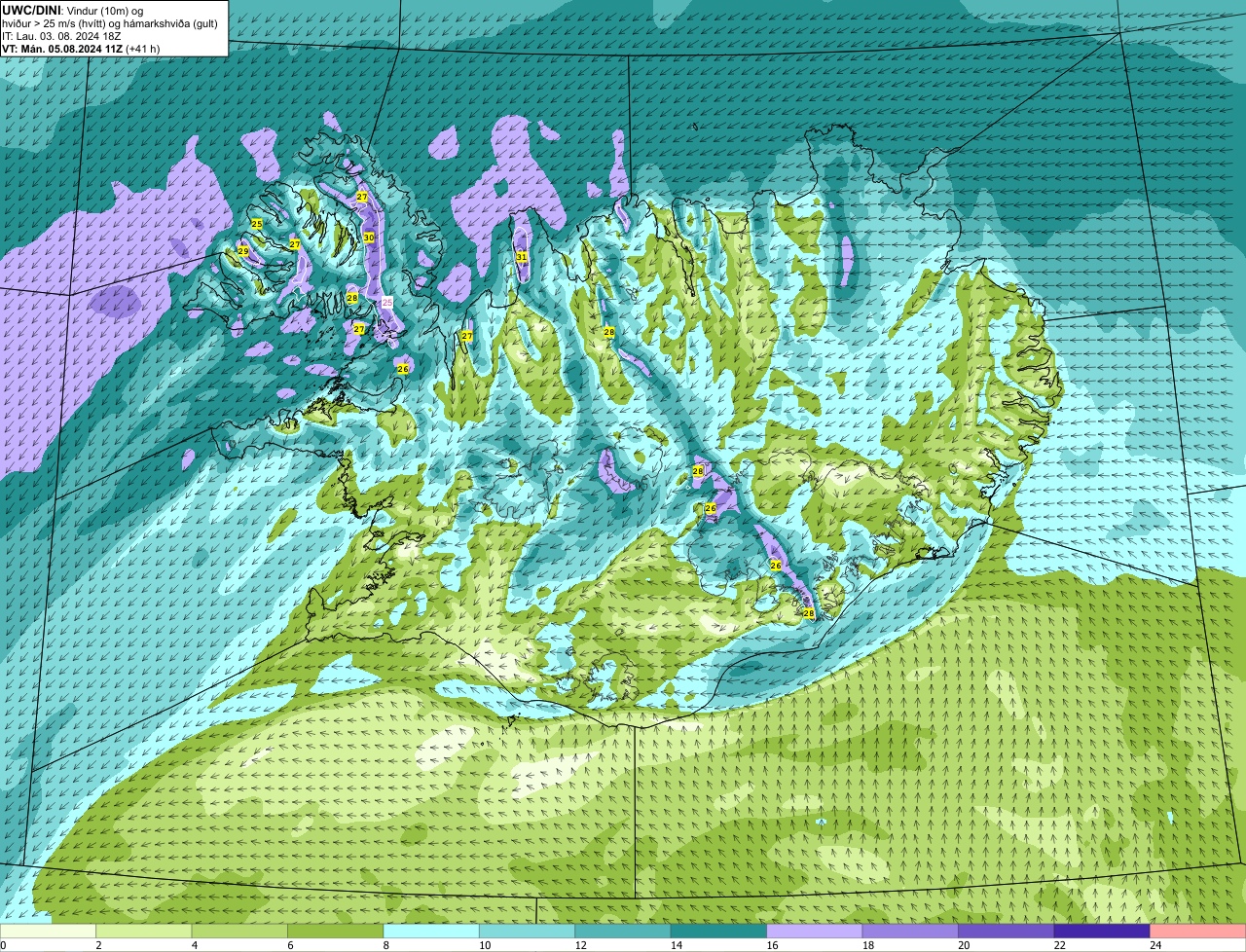Viewport: 1246px width, 952px height.
Task: Pick the teal swatch between 12 and 14
Action: click(x=624, y=932)
